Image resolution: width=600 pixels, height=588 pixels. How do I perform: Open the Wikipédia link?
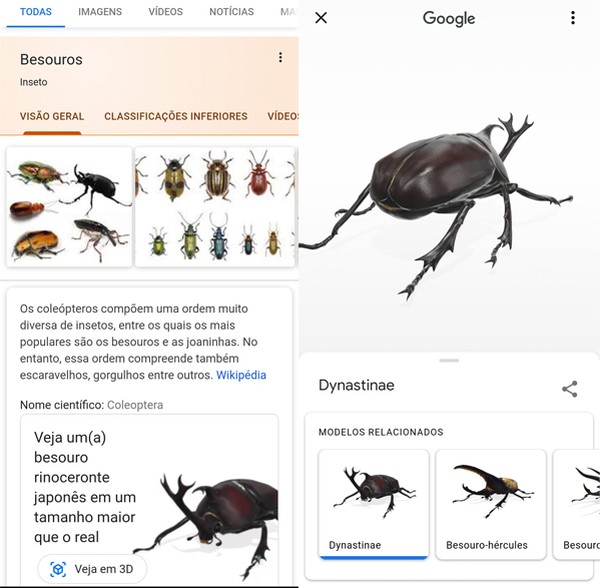pos(241,375)
